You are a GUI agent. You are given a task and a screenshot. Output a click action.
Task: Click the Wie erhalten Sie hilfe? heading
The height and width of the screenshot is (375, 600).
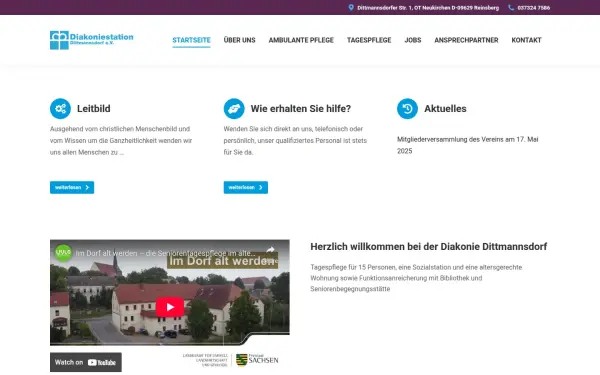(x=301, y=109)
